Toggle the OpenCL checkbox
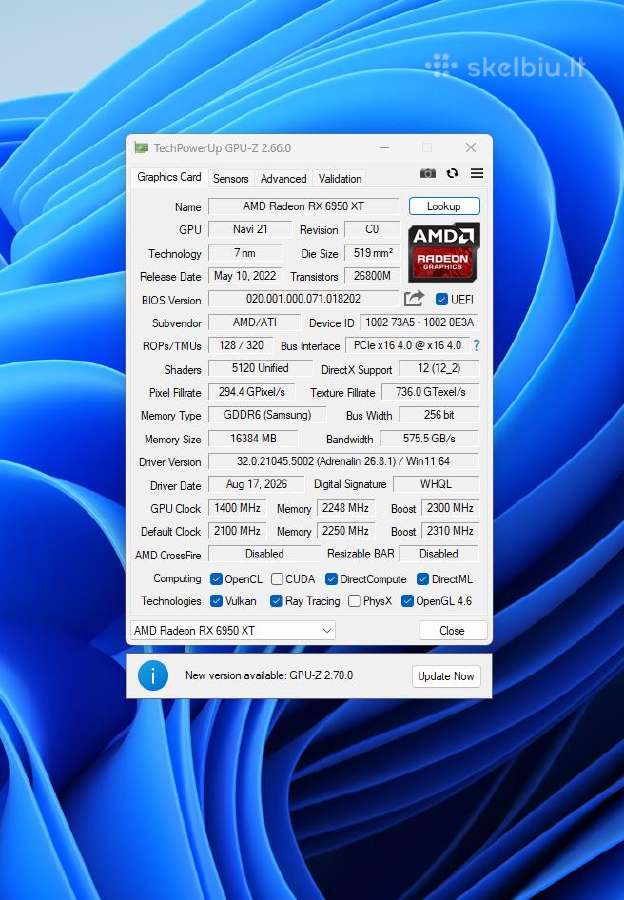This screenshot has height=900, width=624. click(216, 579)
